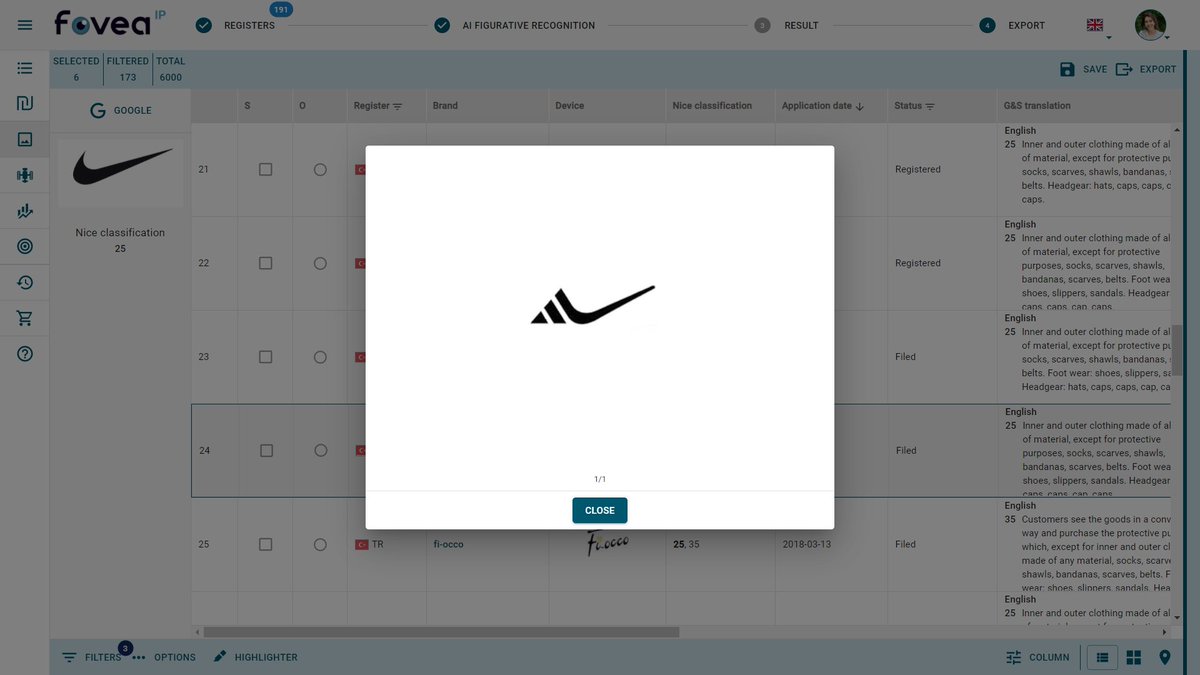Open the image search sidebar icon
Image resolution: width=1200 pixels, height=675 pixels.
[x=25, y=140]
